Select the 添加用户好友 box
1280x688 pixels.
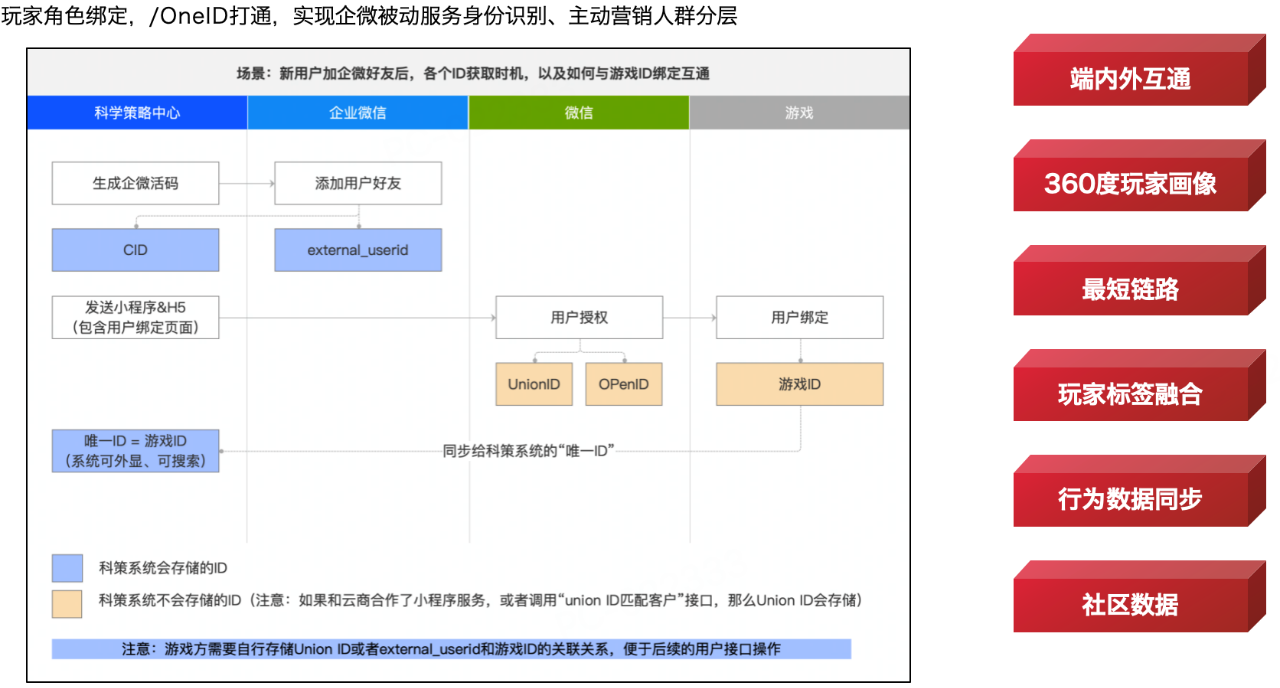click(358, 183)
